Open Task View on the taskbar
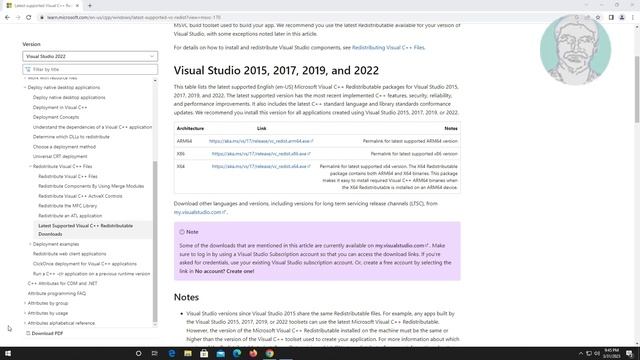Viewport: 640px width, 360px height. (x=155, y=353)
